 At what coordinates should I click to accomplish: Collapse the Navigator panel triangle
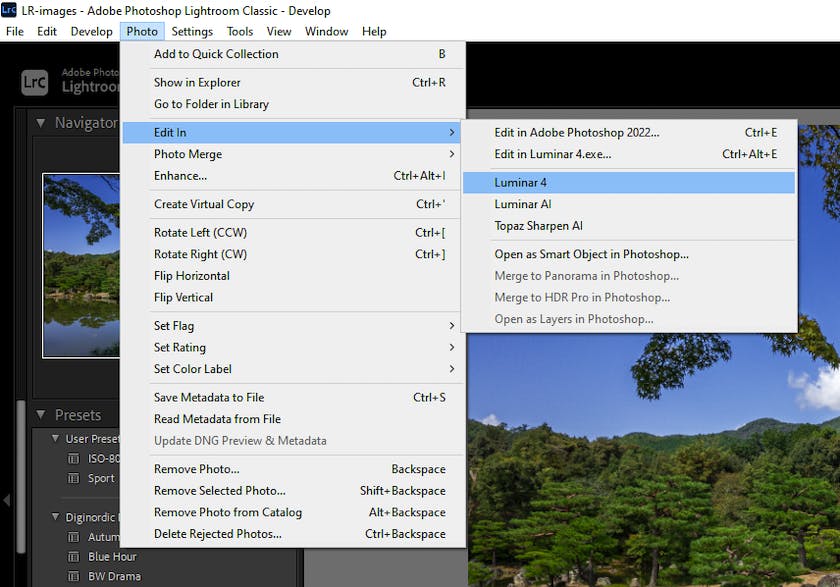point(40,123)
